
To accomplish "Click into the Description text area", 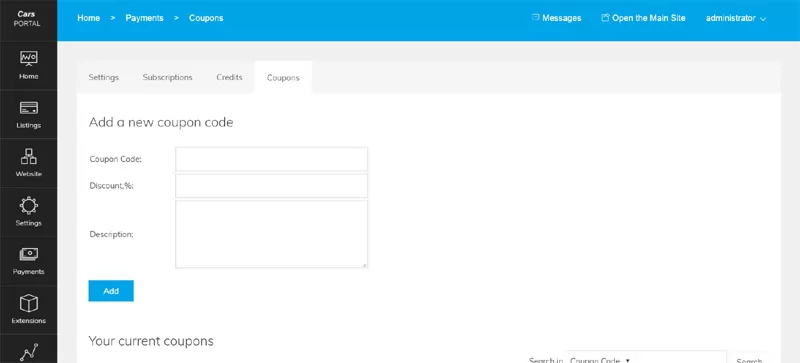I will 271,234.
